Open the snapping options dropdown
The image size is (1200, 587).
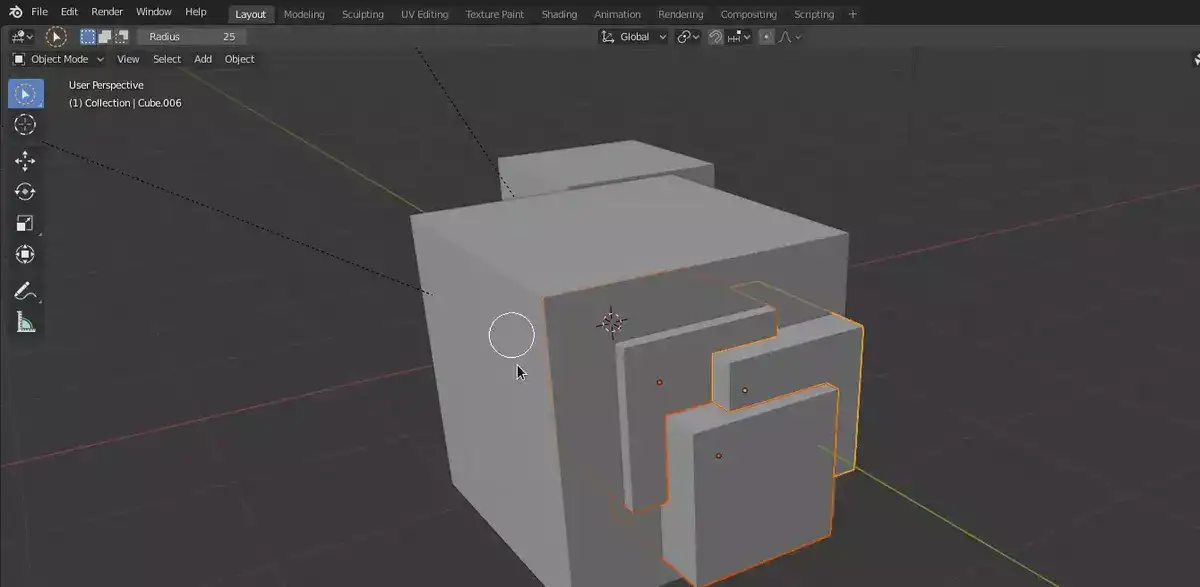tap(739, 37)
